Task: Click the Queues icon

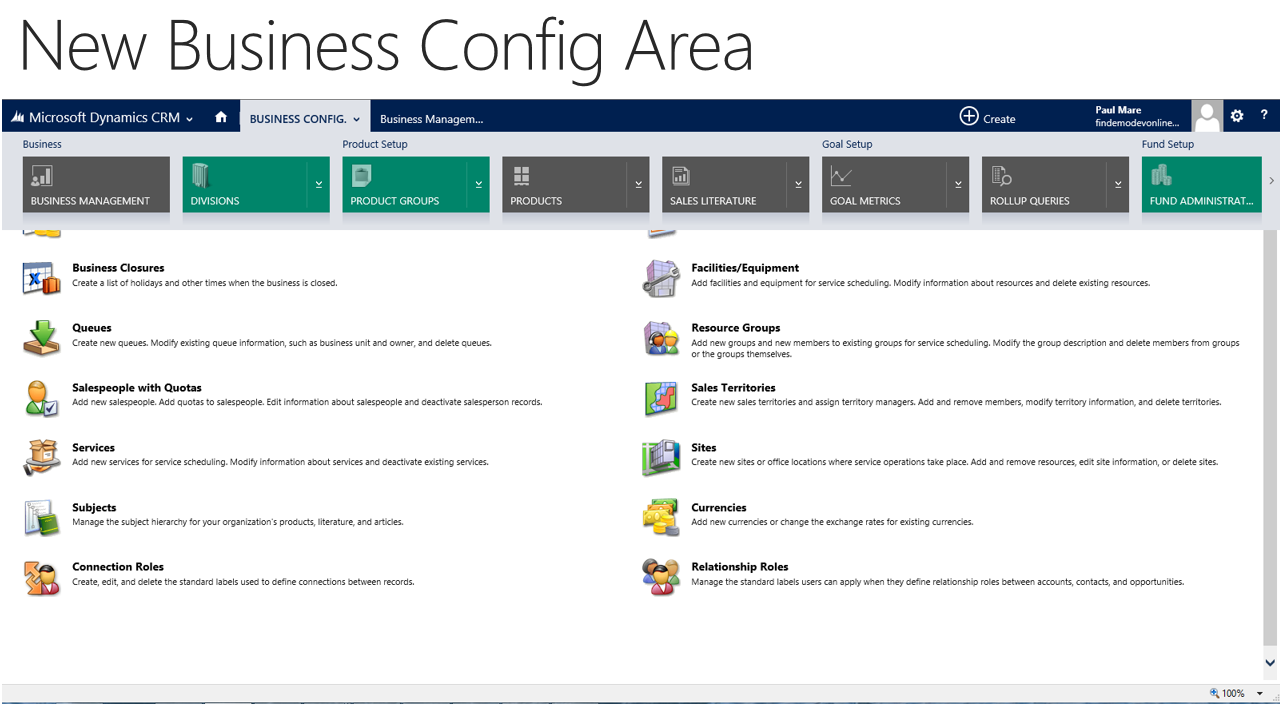Action: pyautogui.click(x=42, y=338)
